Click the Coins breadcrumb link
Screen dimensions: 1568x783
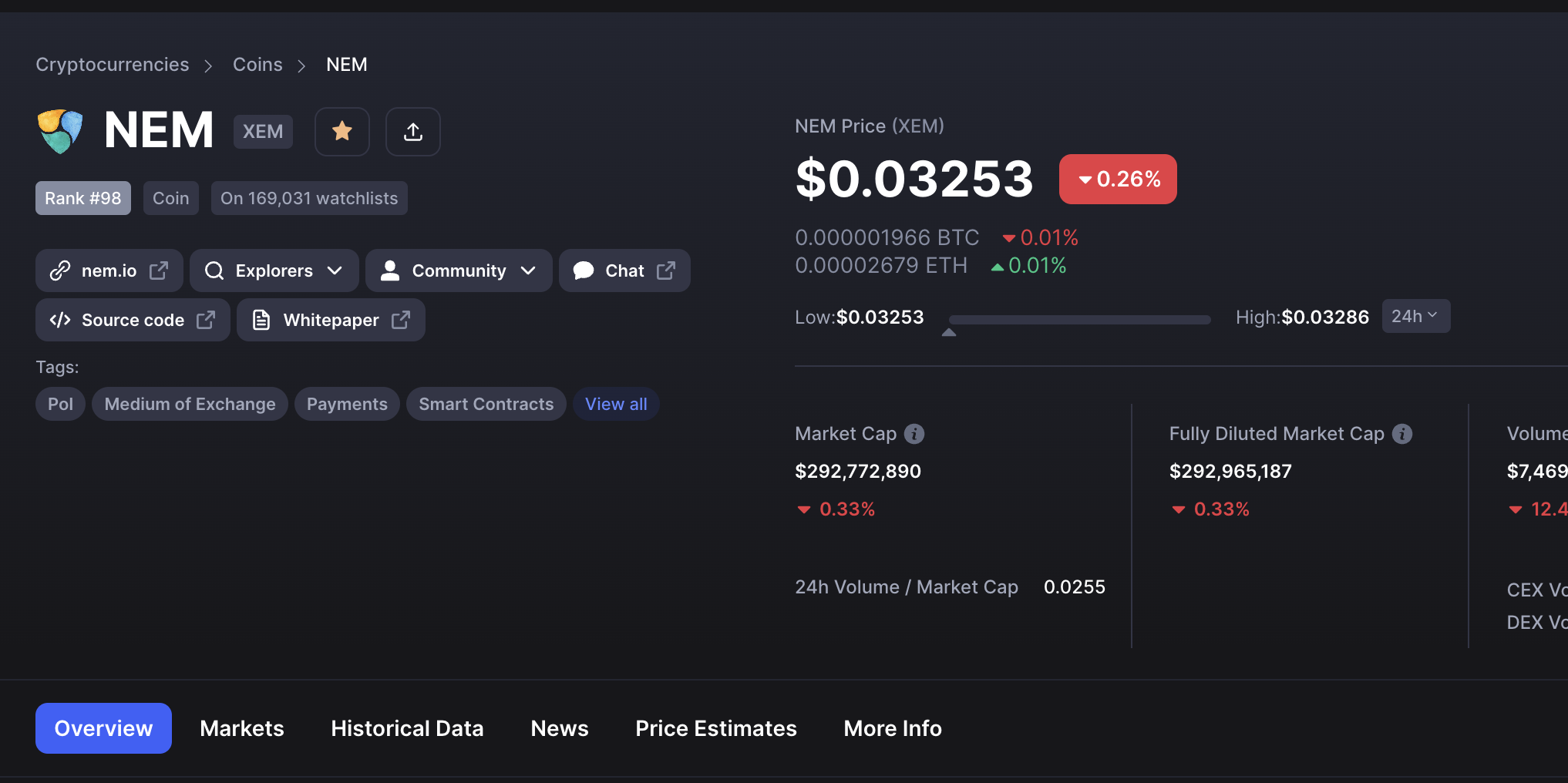click(257, 65)
